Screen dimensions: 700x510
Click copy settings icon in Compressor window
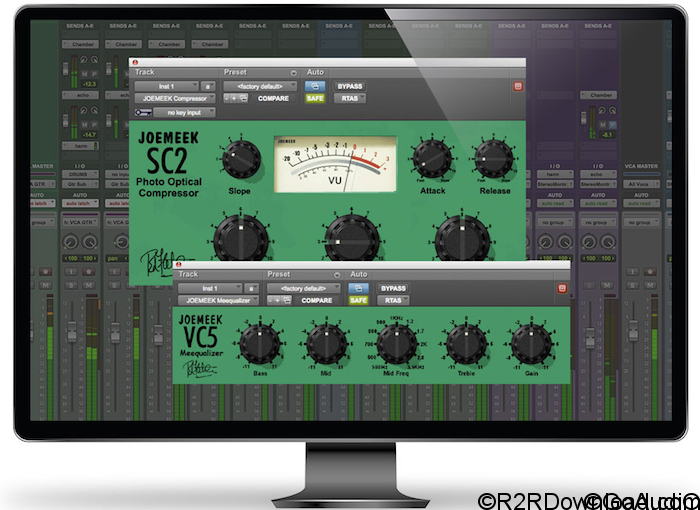[x=243, y=98]
